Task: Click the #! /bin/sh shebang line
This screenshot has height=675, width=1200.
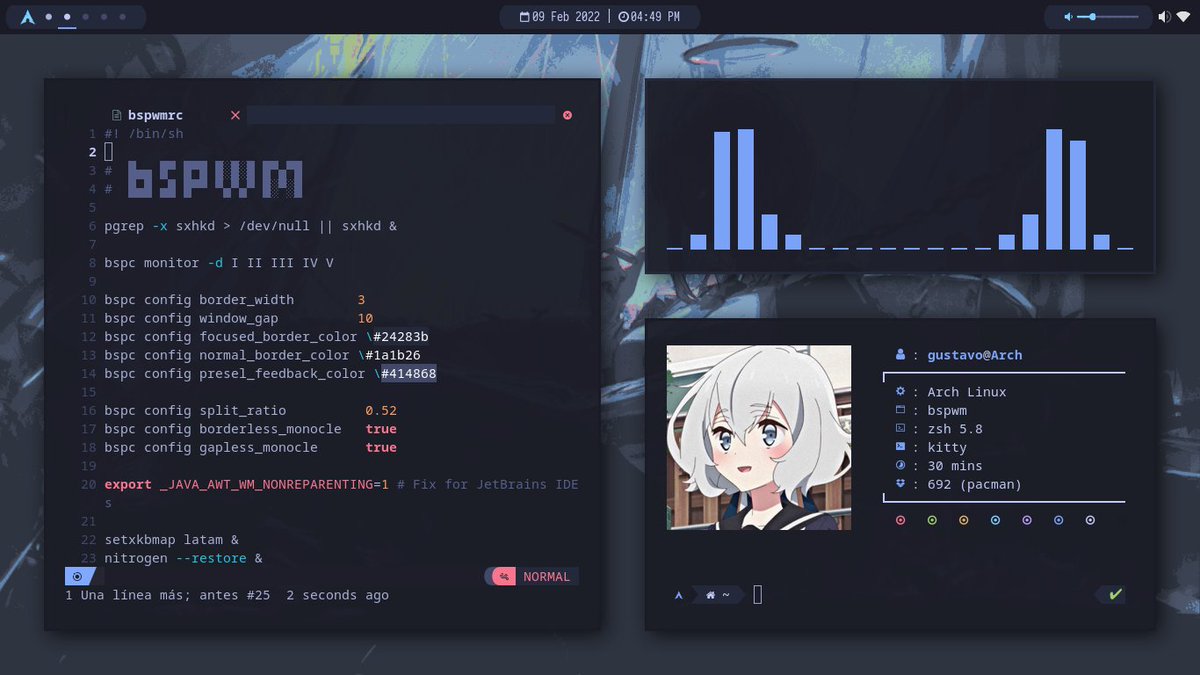Action: [x=144, y=133]
